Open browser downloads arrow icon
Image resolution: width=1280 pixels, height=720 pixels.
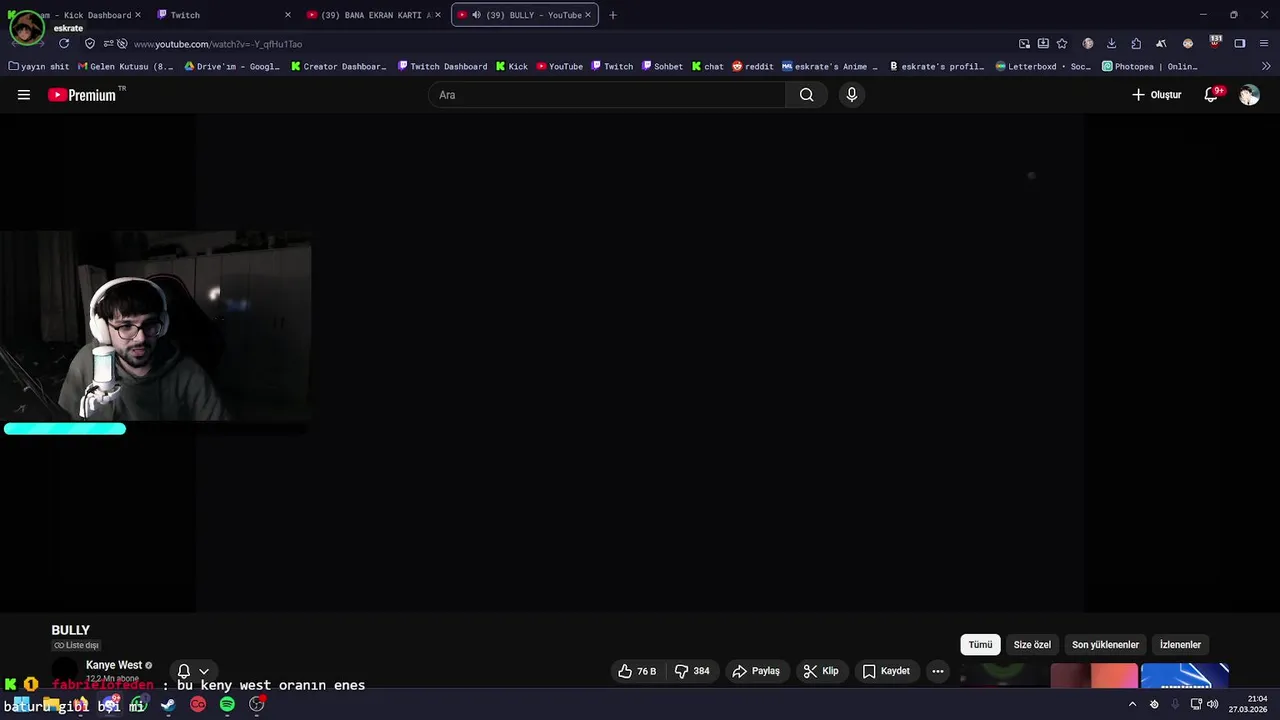point(1111,44)
